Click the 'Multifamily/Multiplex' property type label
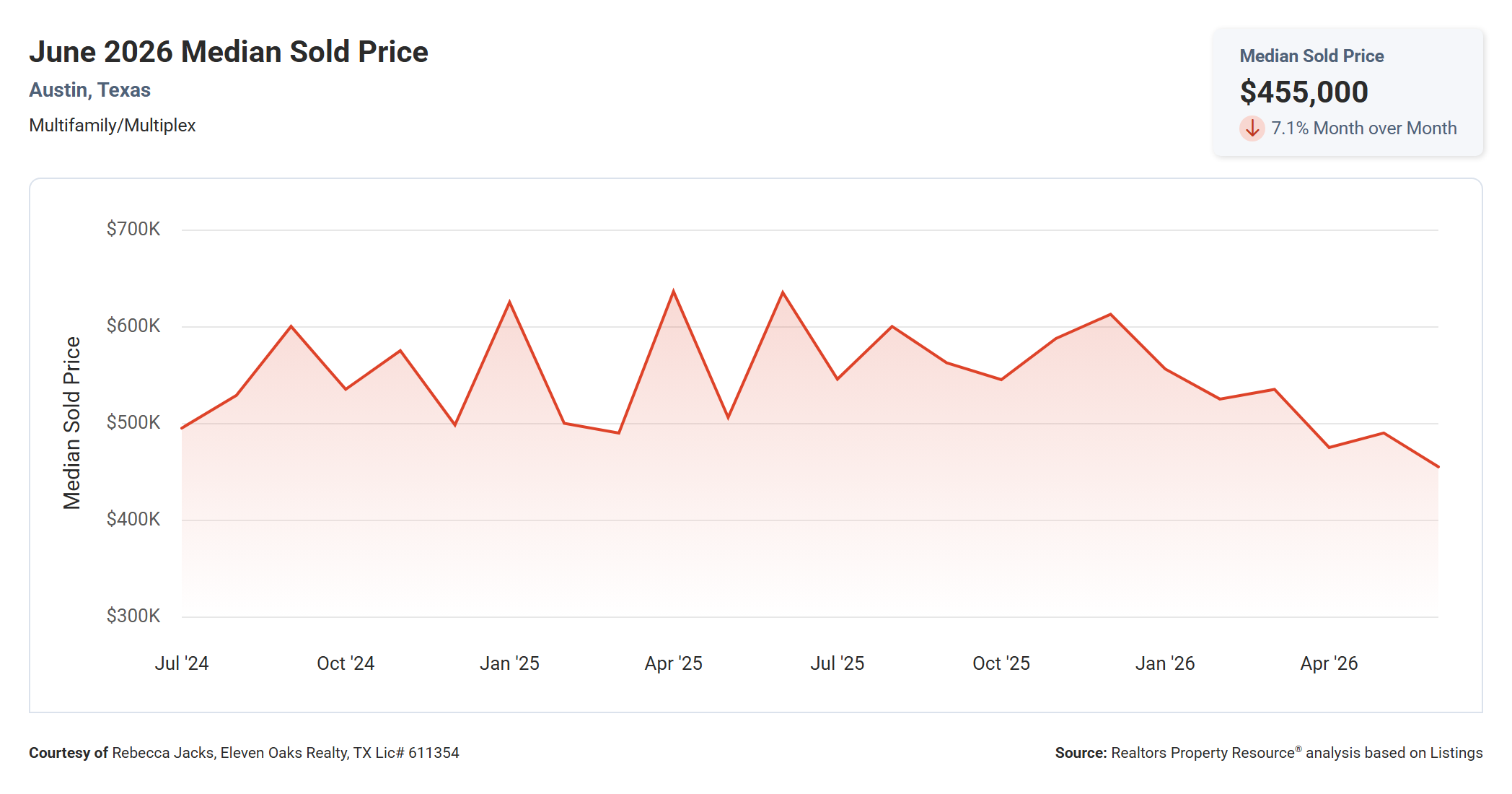Screen dimensions: 1512x794 113,126
